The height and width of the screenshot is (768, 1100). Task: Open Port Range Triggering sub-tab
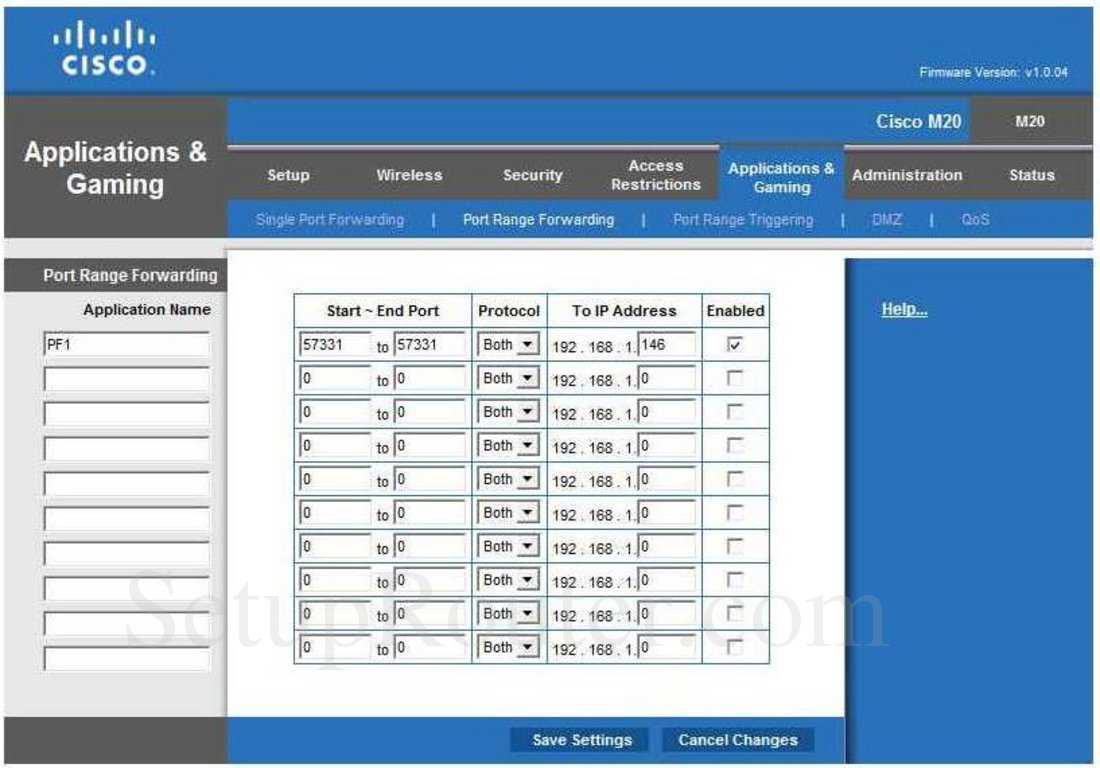[x=743, y=220]
